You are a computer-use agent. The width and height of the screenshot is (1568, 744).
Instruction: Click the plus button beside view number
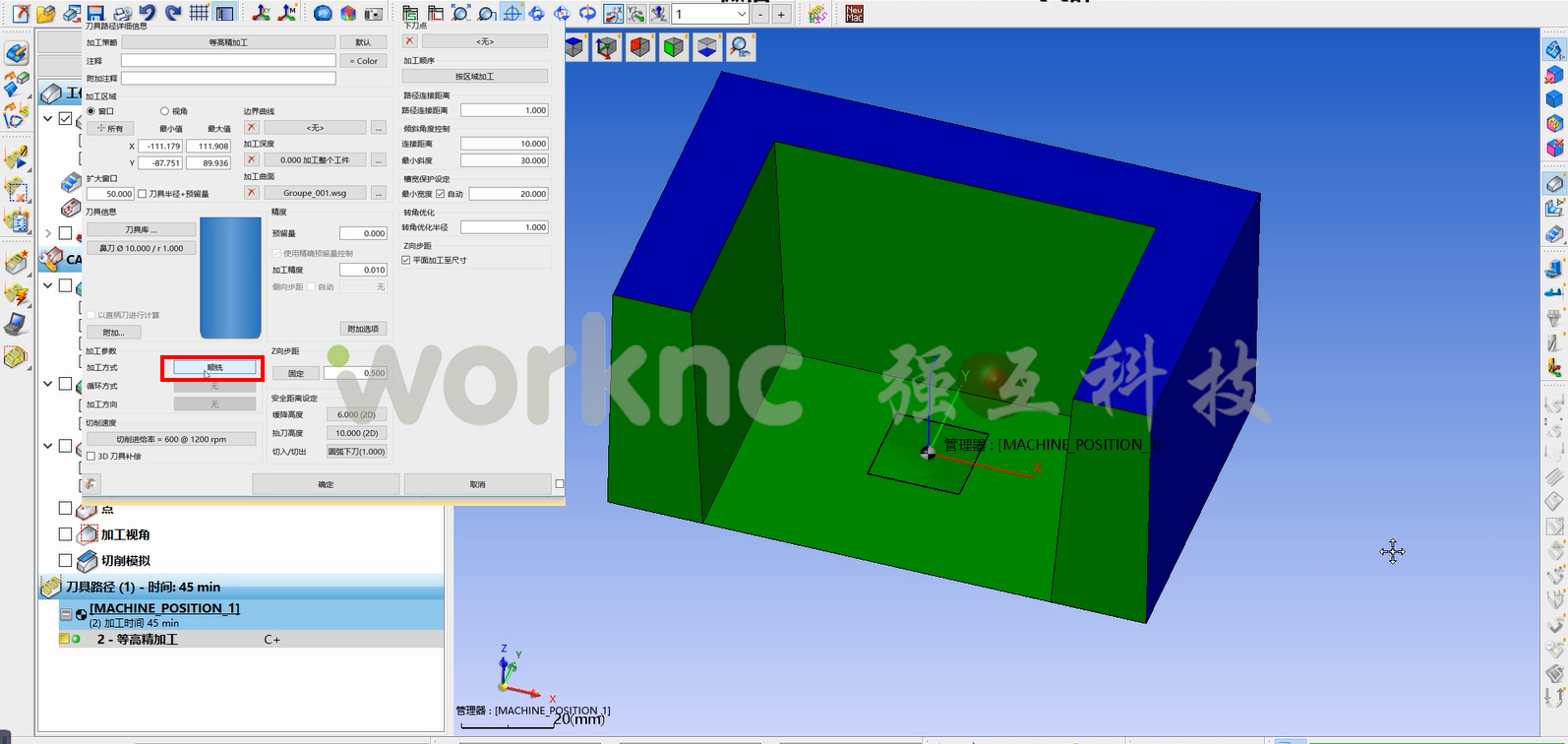coord(781,14)
